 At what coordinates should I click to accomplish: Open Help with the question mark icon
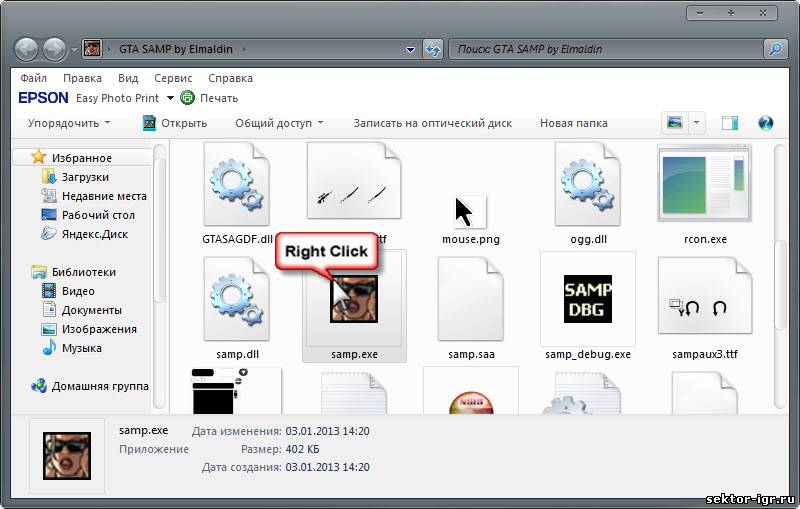click(765, 123)
